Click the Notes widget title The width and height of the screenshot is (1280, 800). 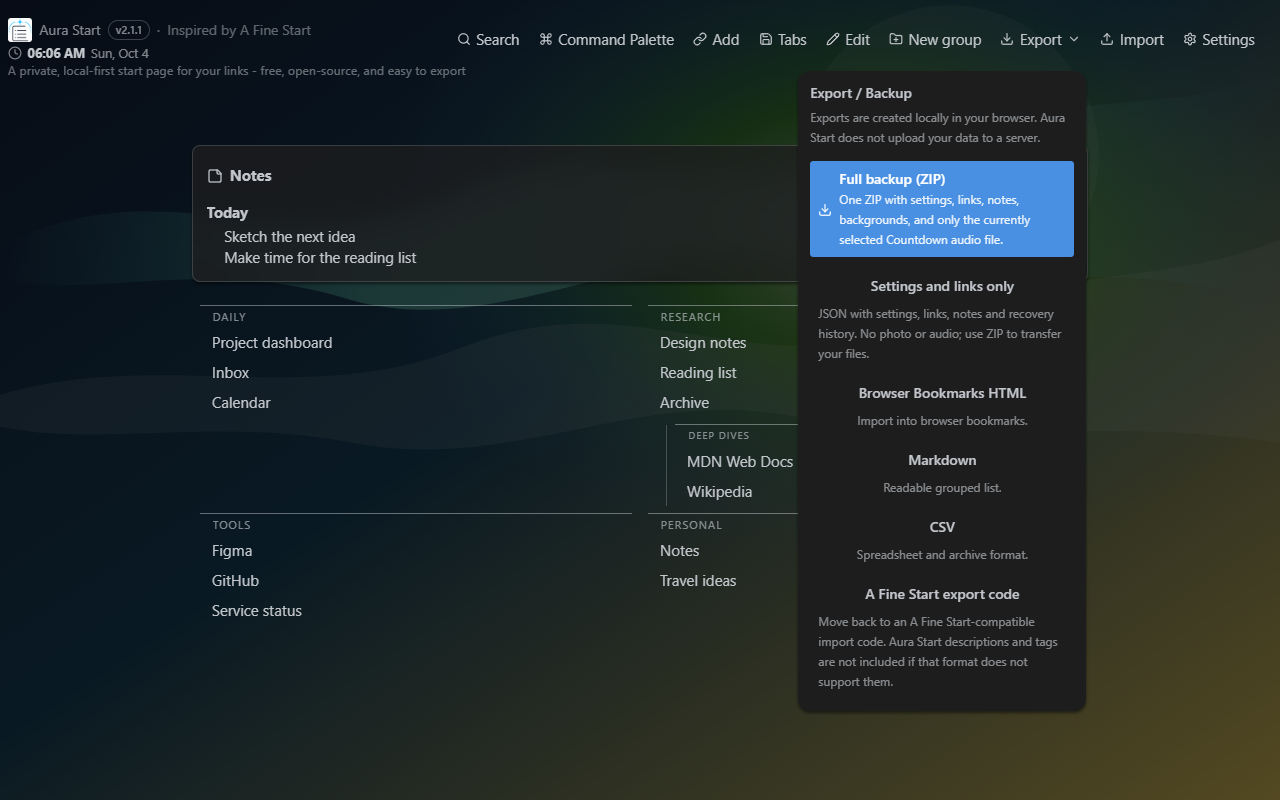coord(251,176)
